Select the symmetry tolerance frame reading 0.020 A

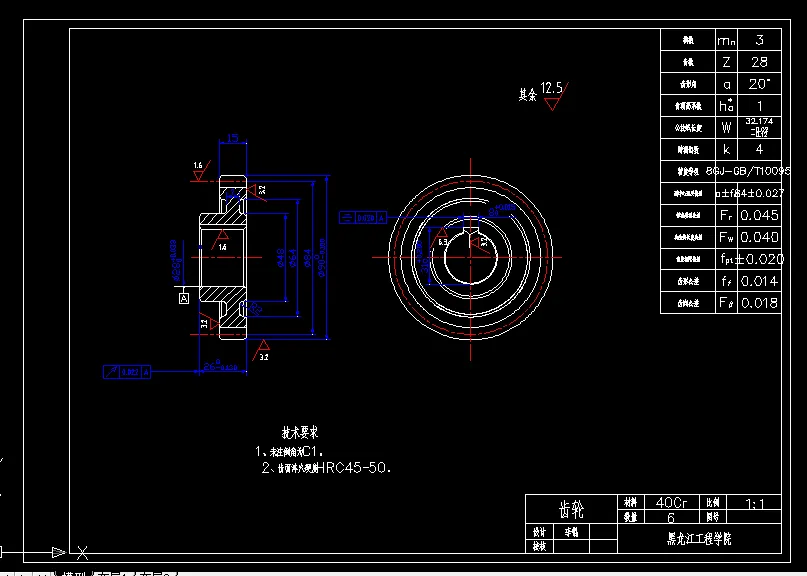[363, 218]
